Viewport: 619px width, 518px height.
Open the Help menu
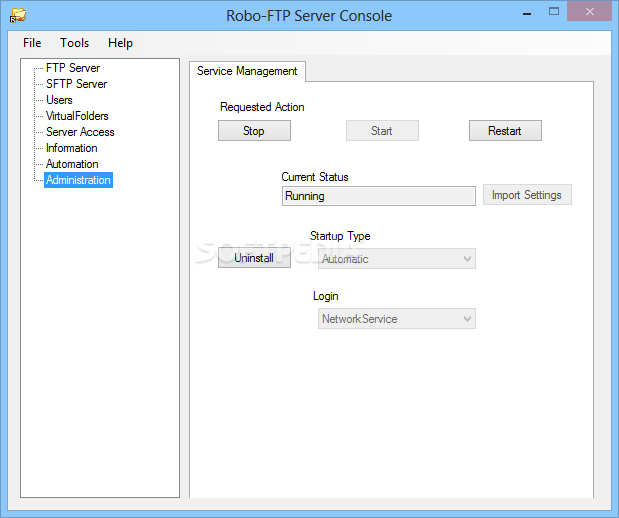(x=120, y=43)
